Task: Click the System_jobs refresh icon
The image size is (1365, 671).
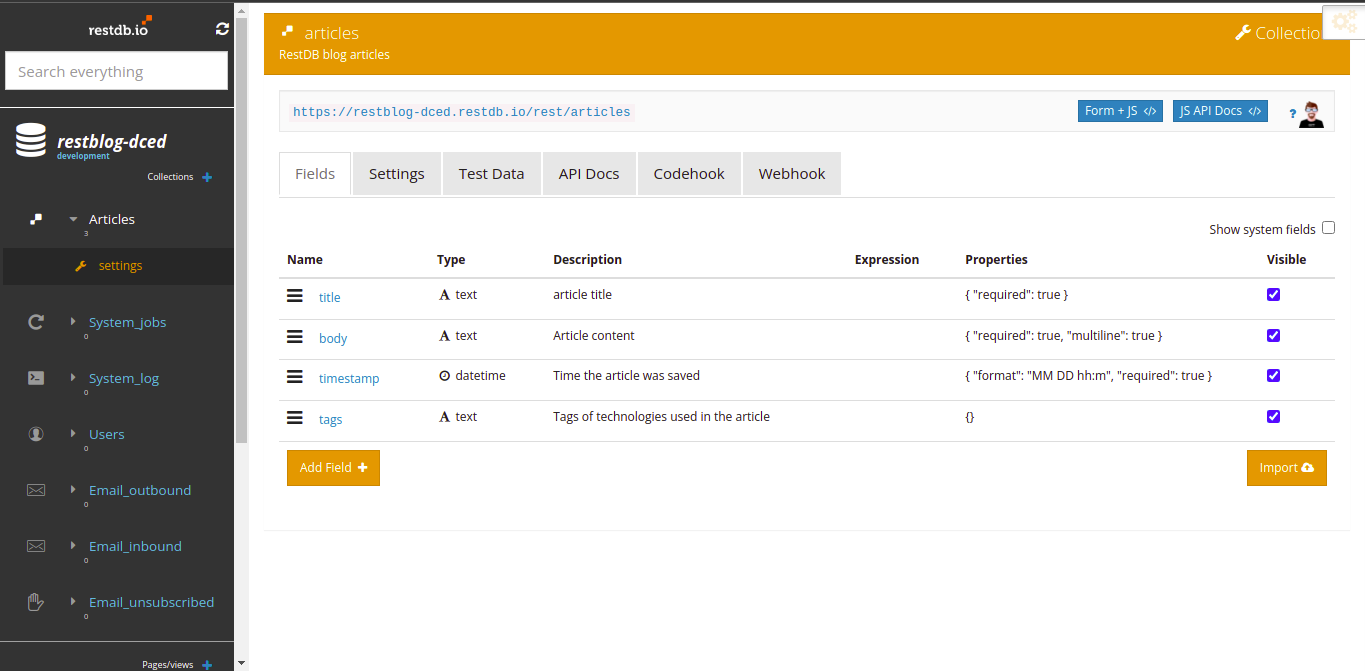Action: tap(36, 322)
